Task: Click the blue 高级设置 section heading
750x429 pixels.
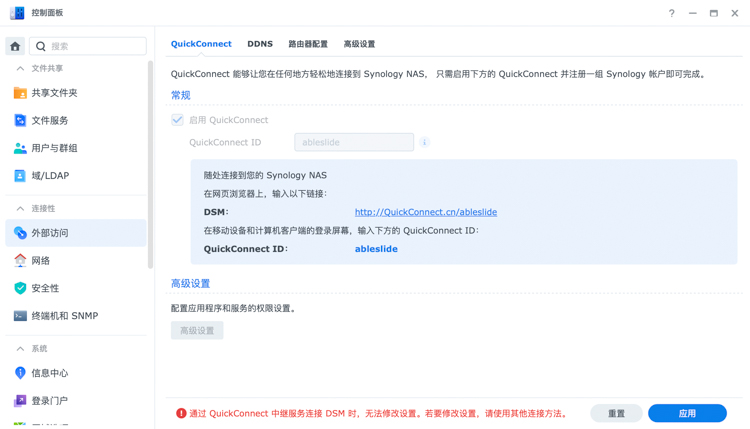Action: pos(190,284)
